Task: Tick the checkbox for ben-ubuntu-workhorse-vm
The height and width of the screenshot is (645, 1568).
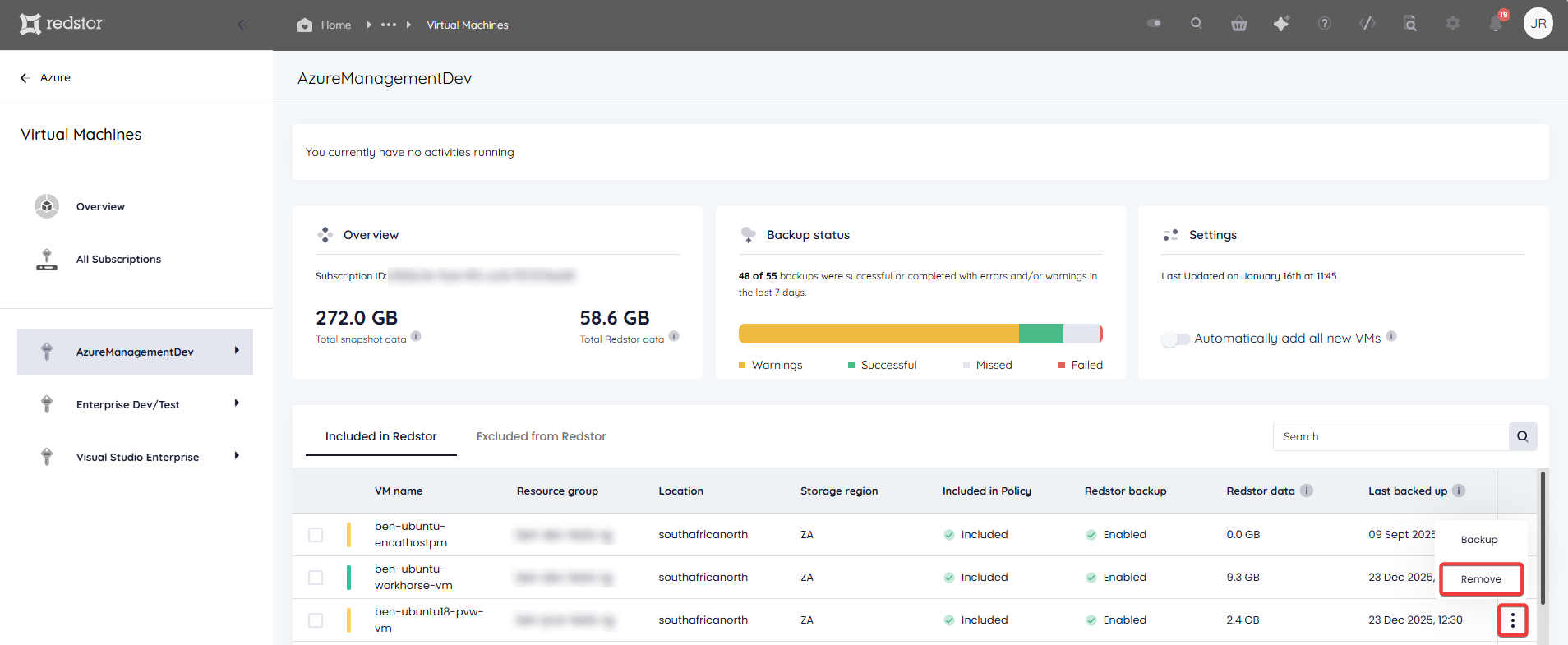Action: point(316,578)
